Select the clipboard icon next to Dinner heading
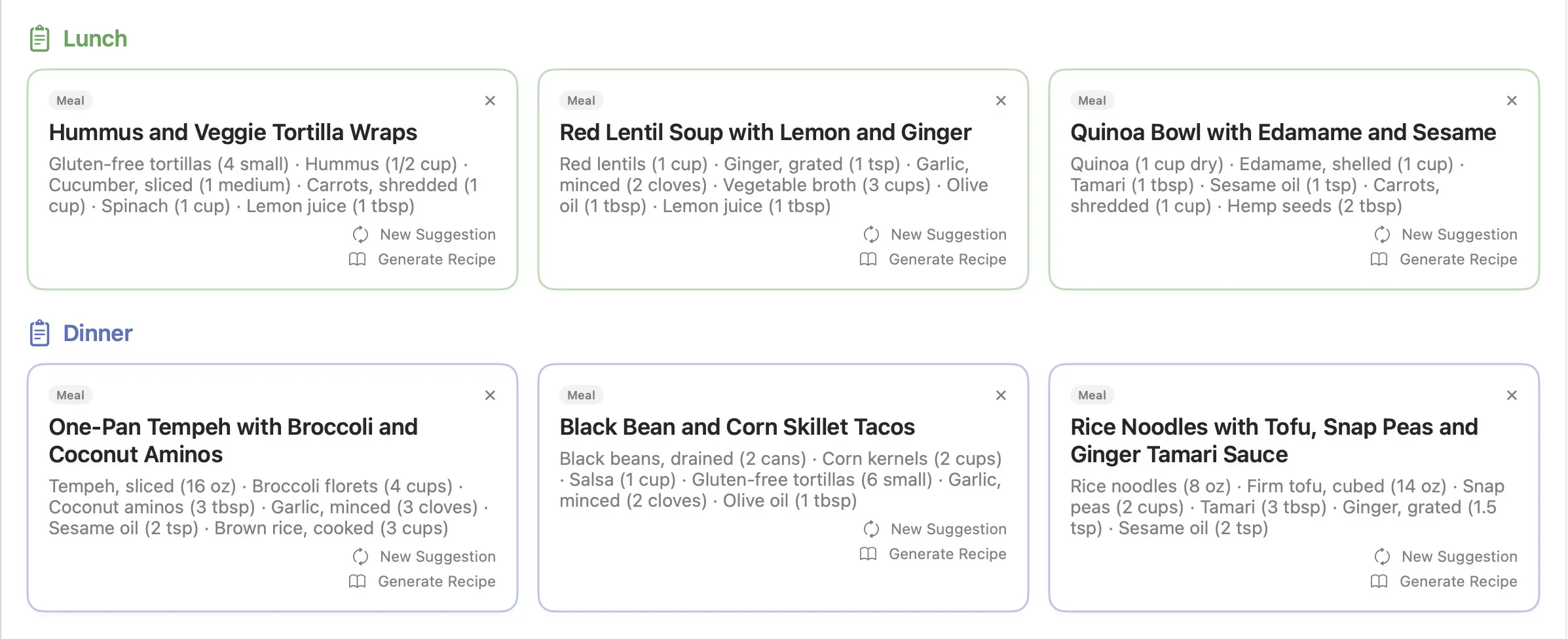1568x639 pixels. [x=40, y=333]
